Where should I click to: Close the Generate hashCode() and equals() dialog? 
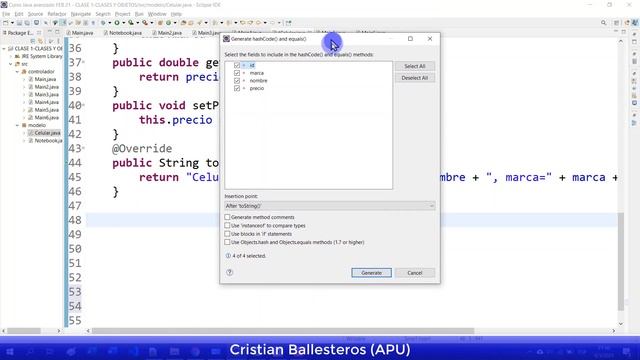(430, 39)
